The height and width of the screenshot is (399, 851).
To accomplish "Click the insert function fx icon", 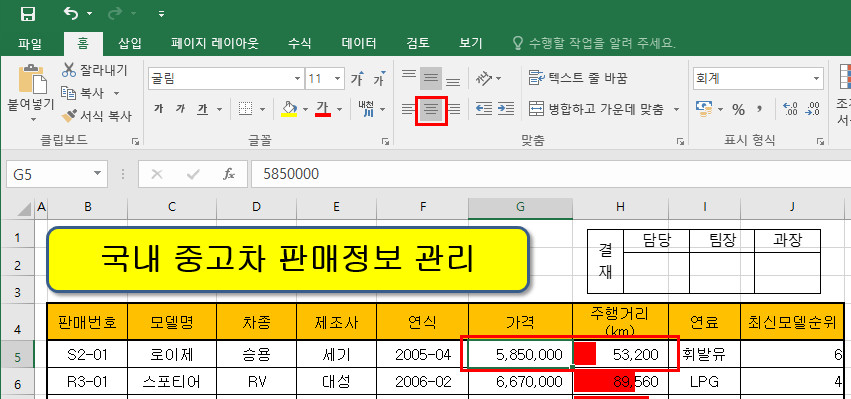I will pyautogui.click(x=229, y=174).
